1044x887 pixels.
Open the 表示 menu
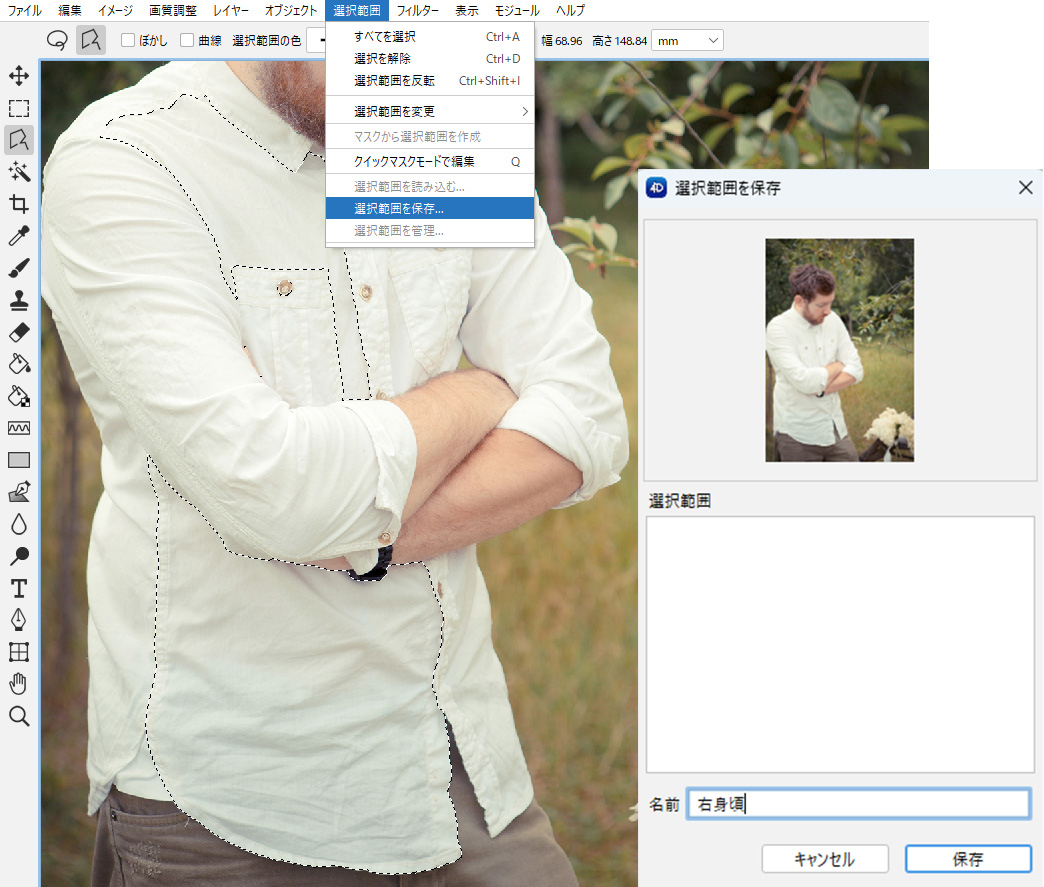pos(467,11)
